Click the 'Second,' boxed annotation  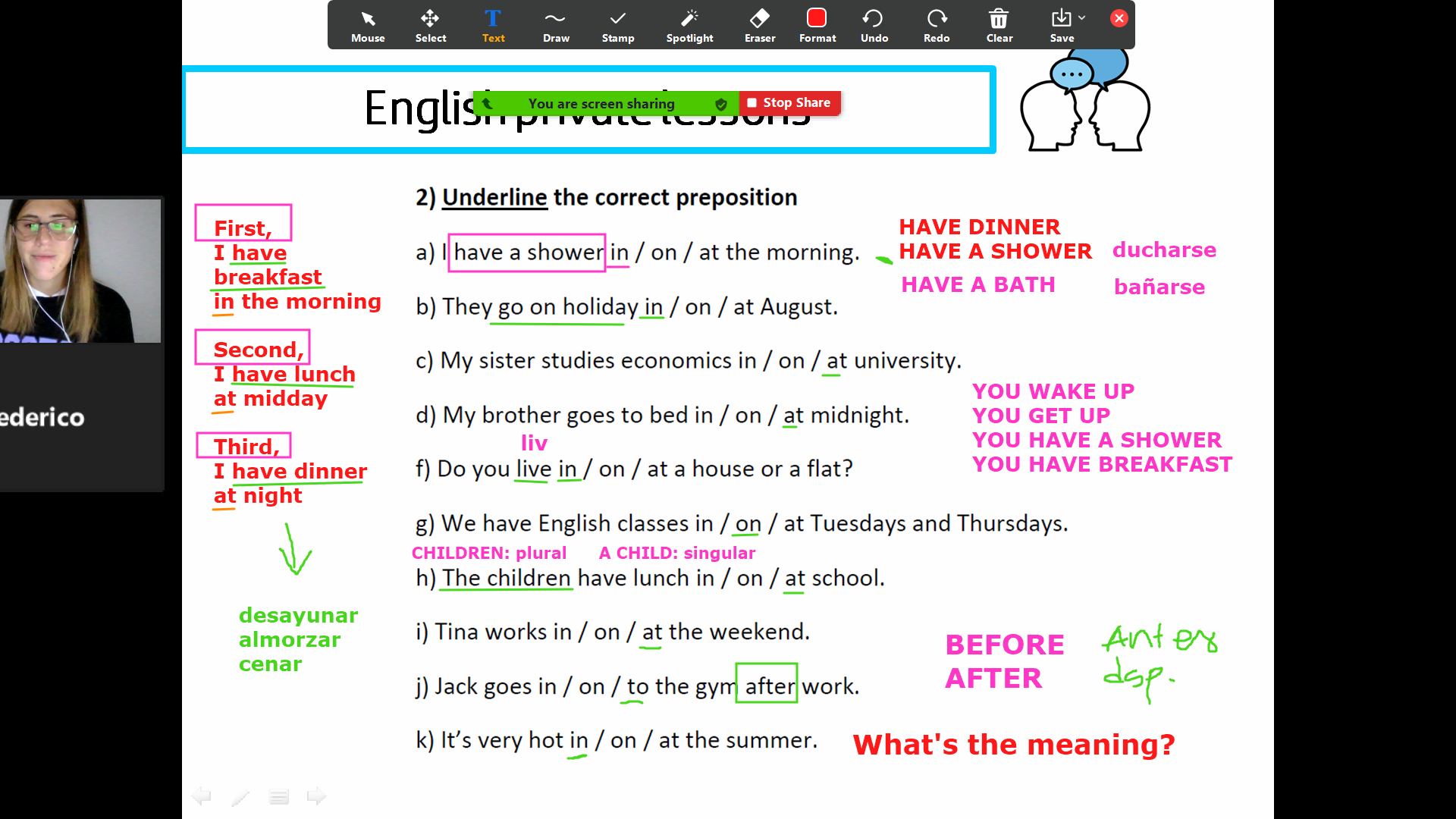click(253, 347)
